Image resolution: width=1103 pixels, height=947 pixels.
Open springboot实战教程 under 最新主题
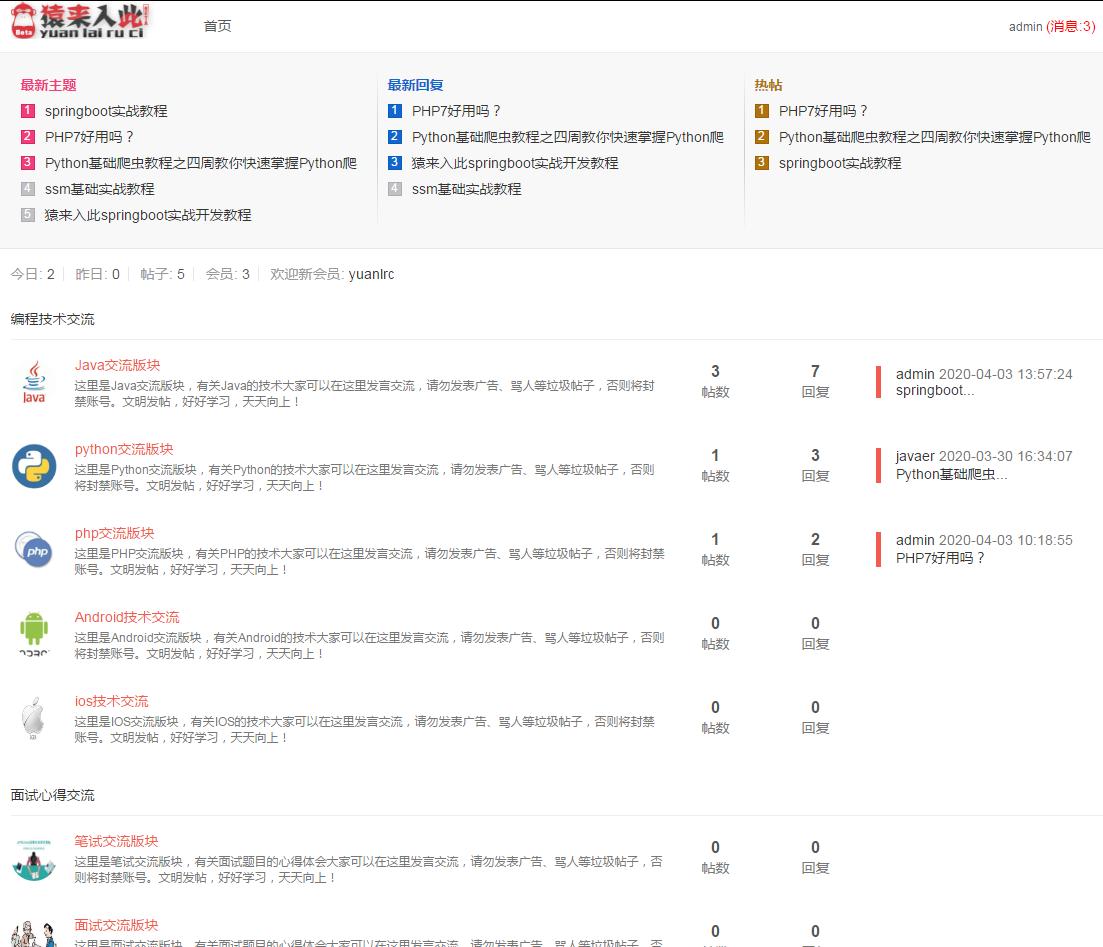[105, 111]
